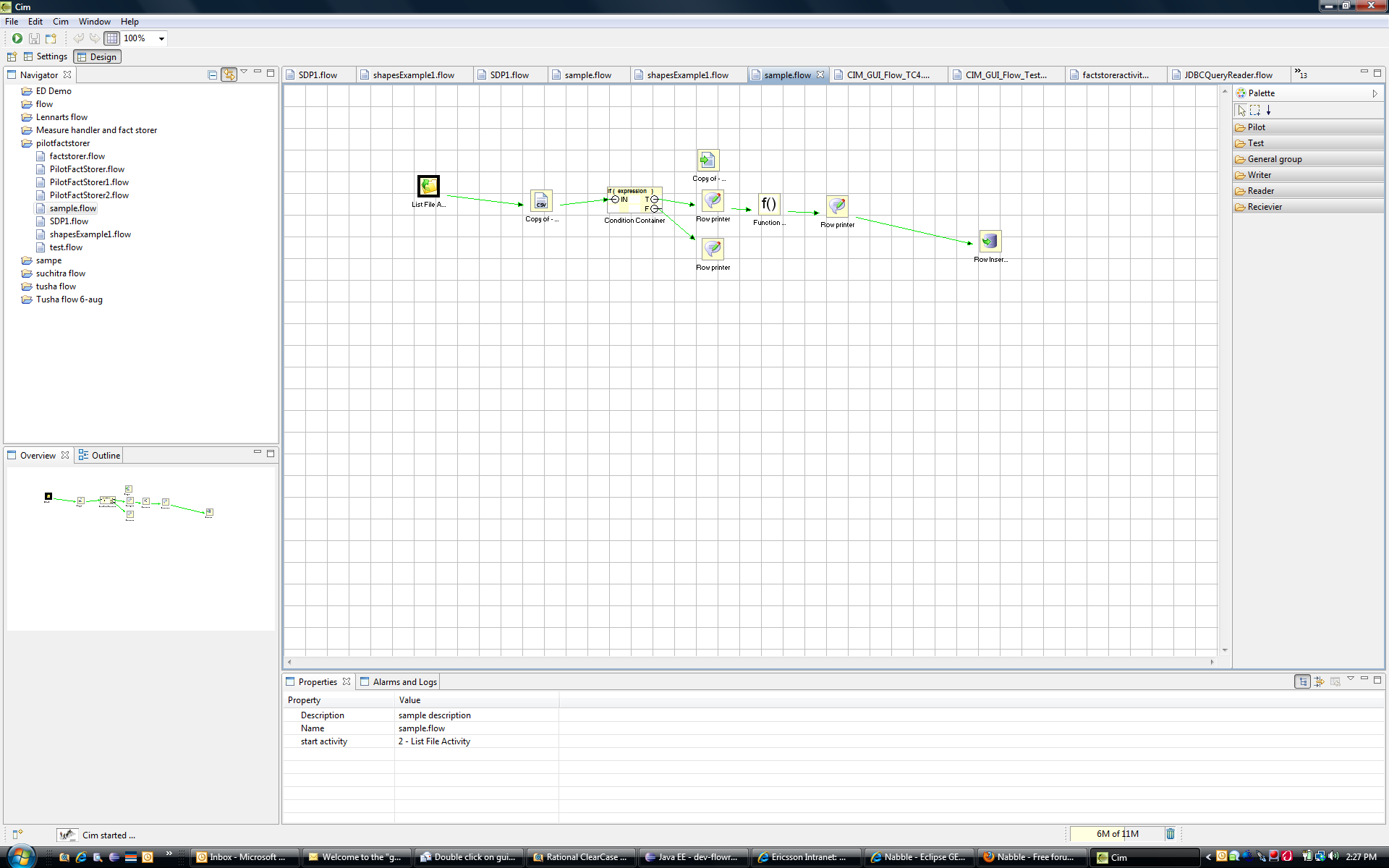The width and height of the screenshot is (1389, 868).
Task: Choose the Select arrow tool in Palette
Action: tap(1241, 110)
